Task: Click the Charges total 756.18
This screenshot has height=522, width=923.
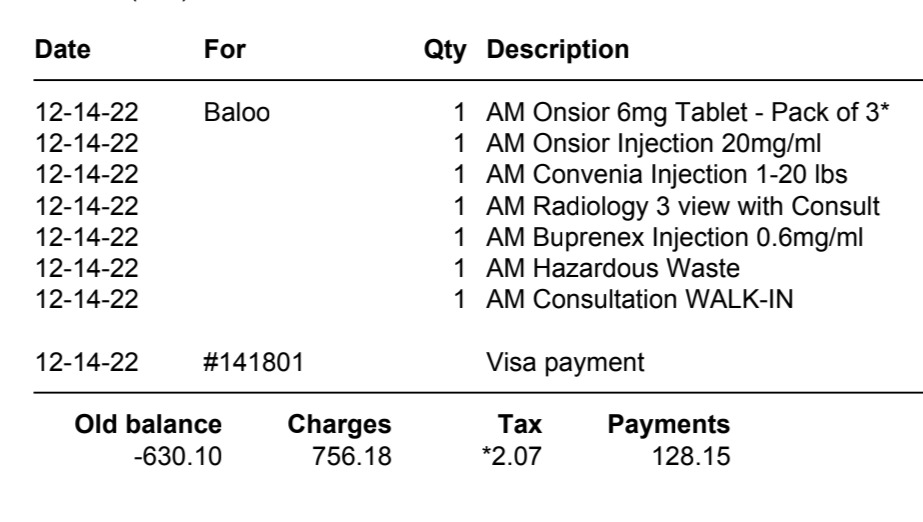Action: 351,457
